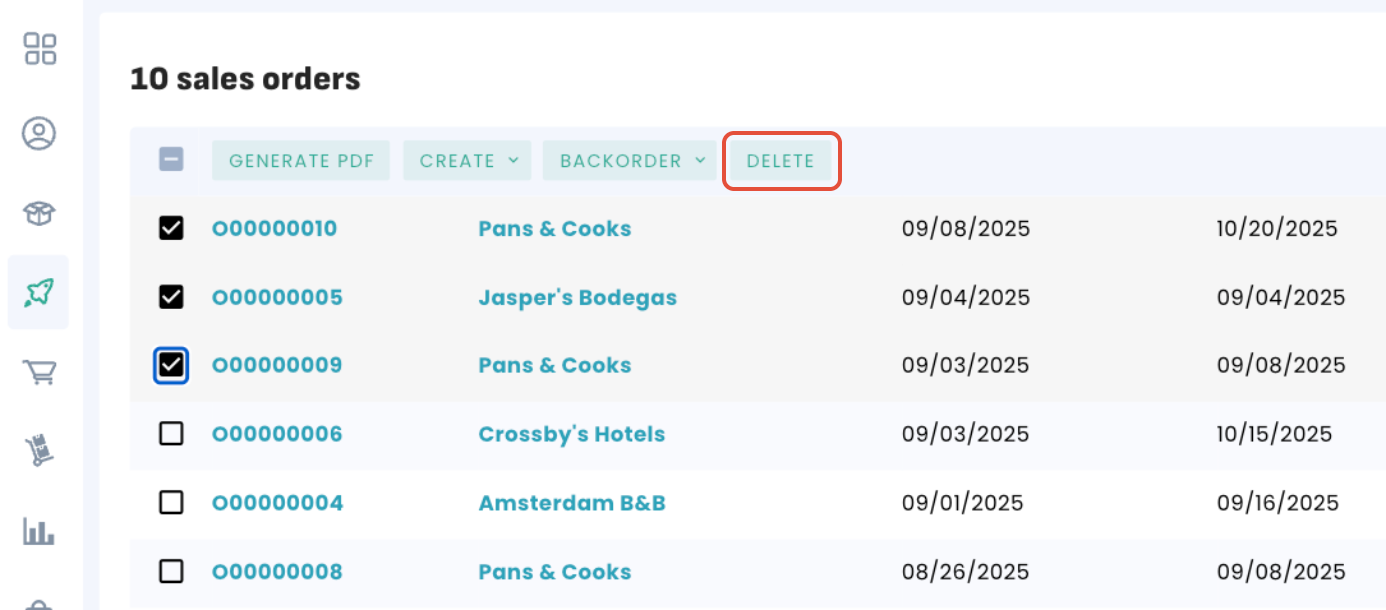This screenshot has width=1386, height=610.
Task: Click the Crossby's Hotels customer link
Action: coord(571,434)
